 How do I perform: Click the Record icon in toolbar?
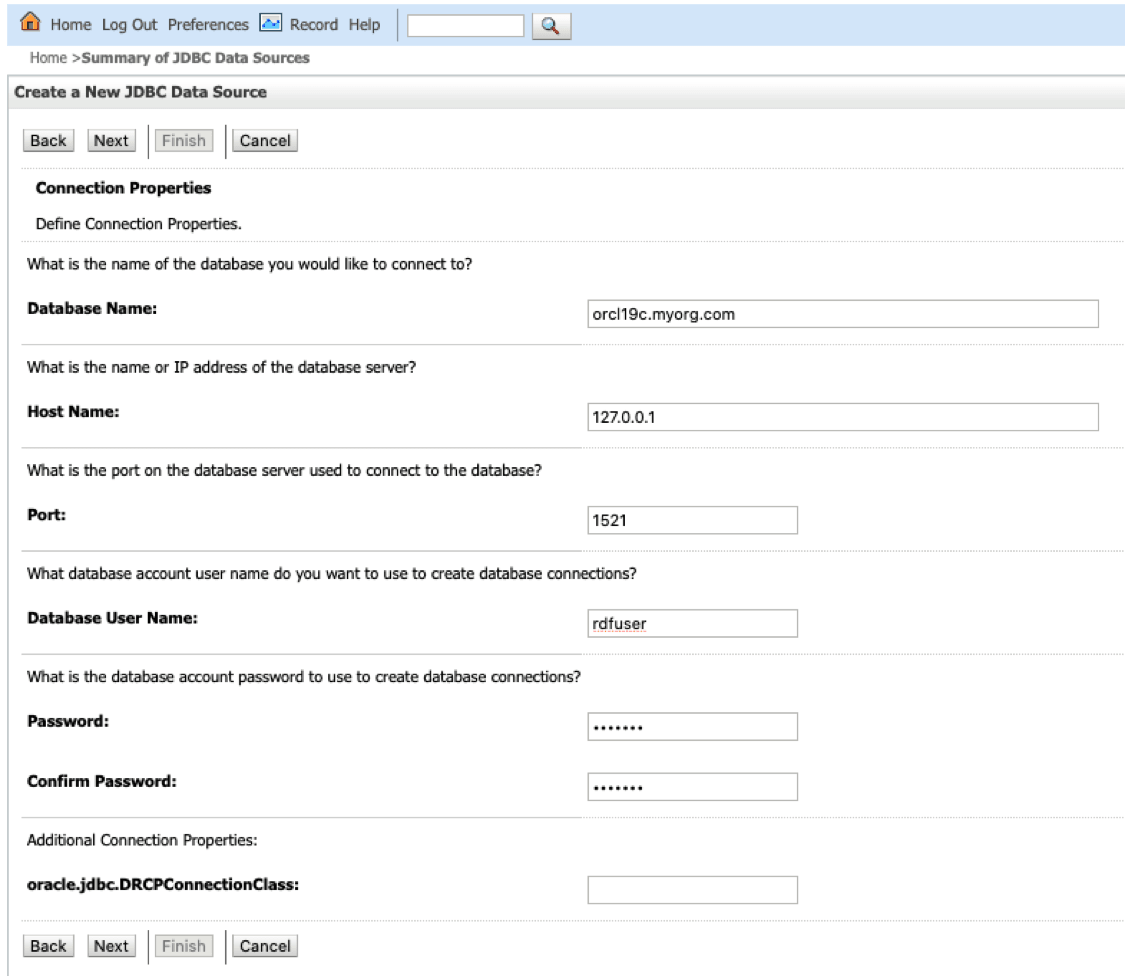pyautogui.click(x=270, y=23)
